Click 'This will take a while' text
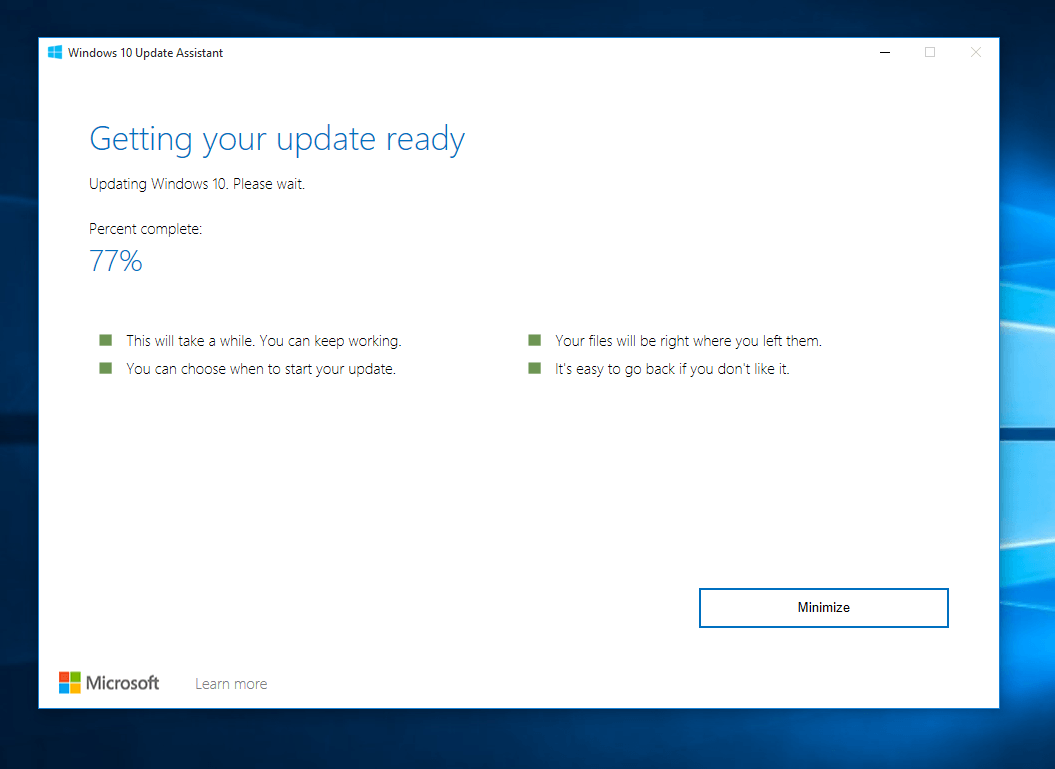The width and height of the screenshot is (1055, 769). [x=264, y=341]
